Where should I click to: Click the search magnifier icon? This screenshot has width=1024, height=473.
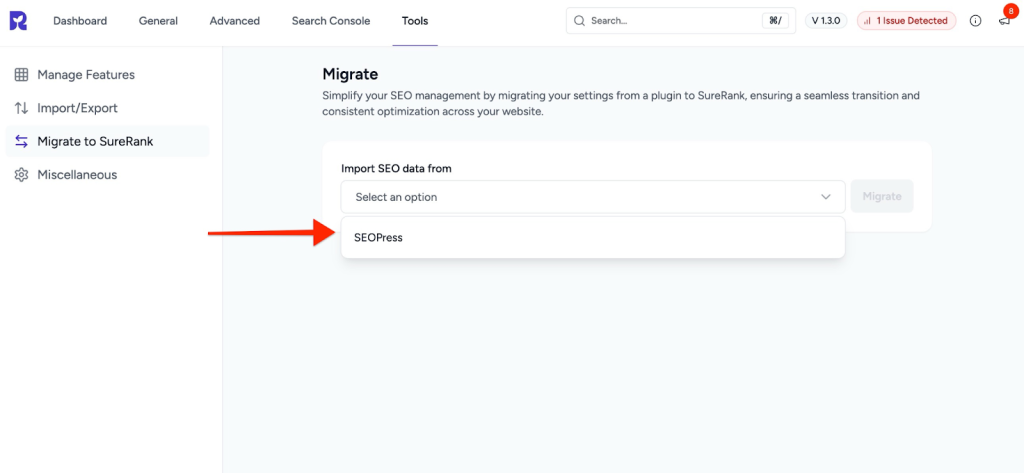click(x=579, y=21)
